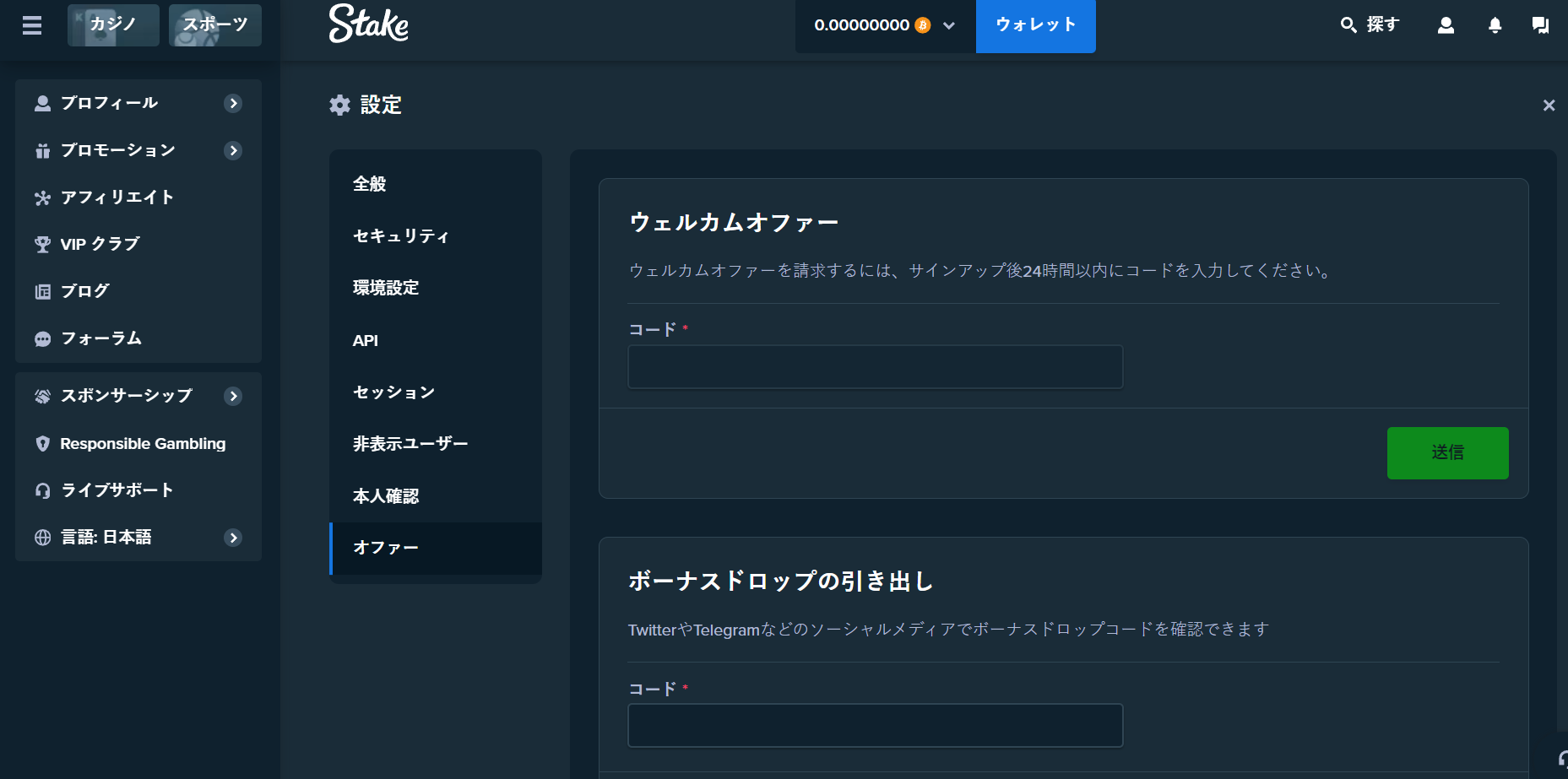The image size is (1568, 779).
Task: Open VIP クラブ trophy item
Action: click(x=100, y=244)
